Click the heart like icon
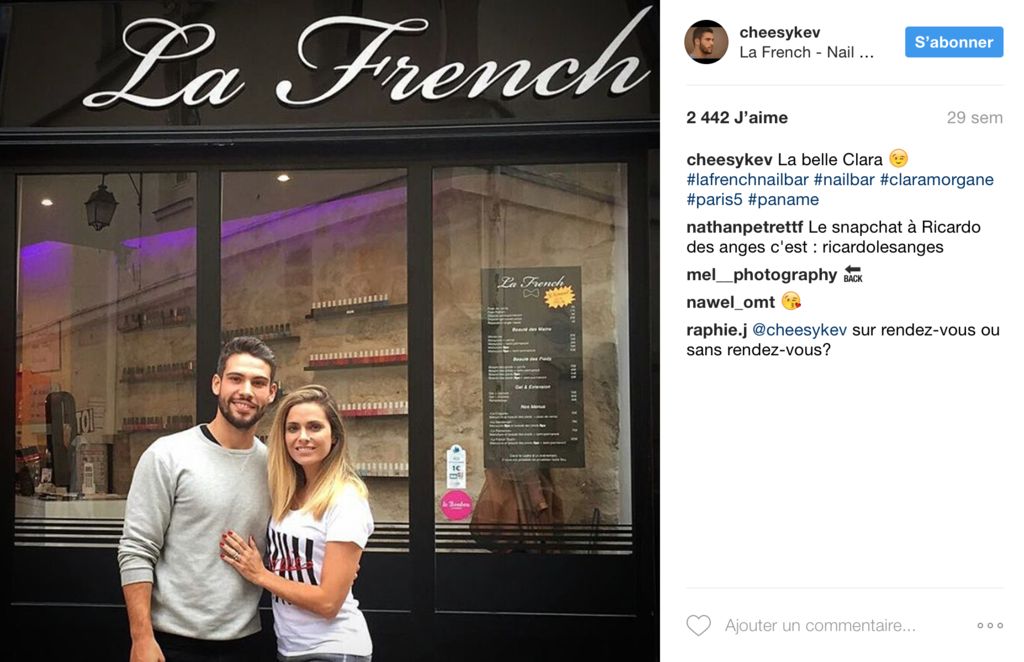Screen dimensions: 1024x662 pos(698,625)
